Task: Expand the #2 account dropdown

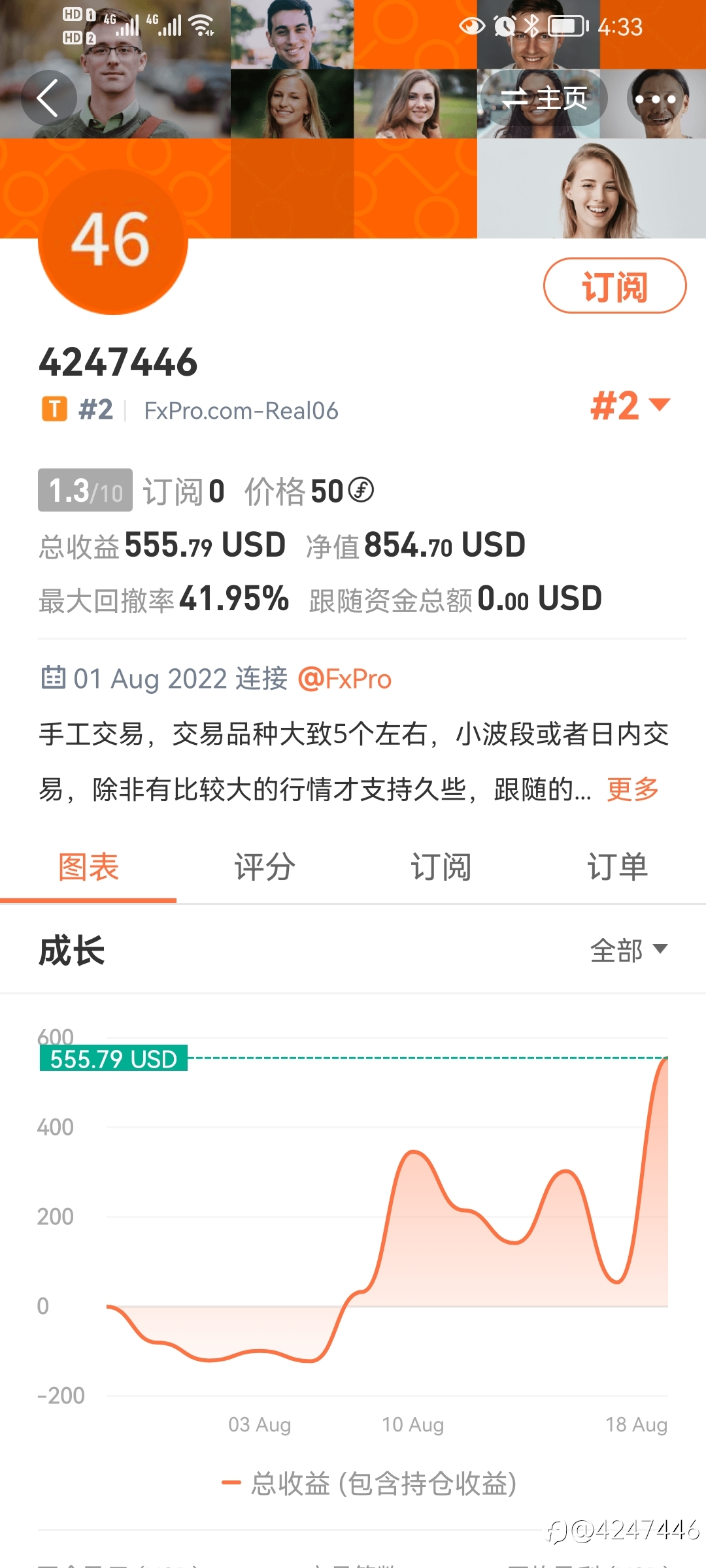Action: [630, 405]
